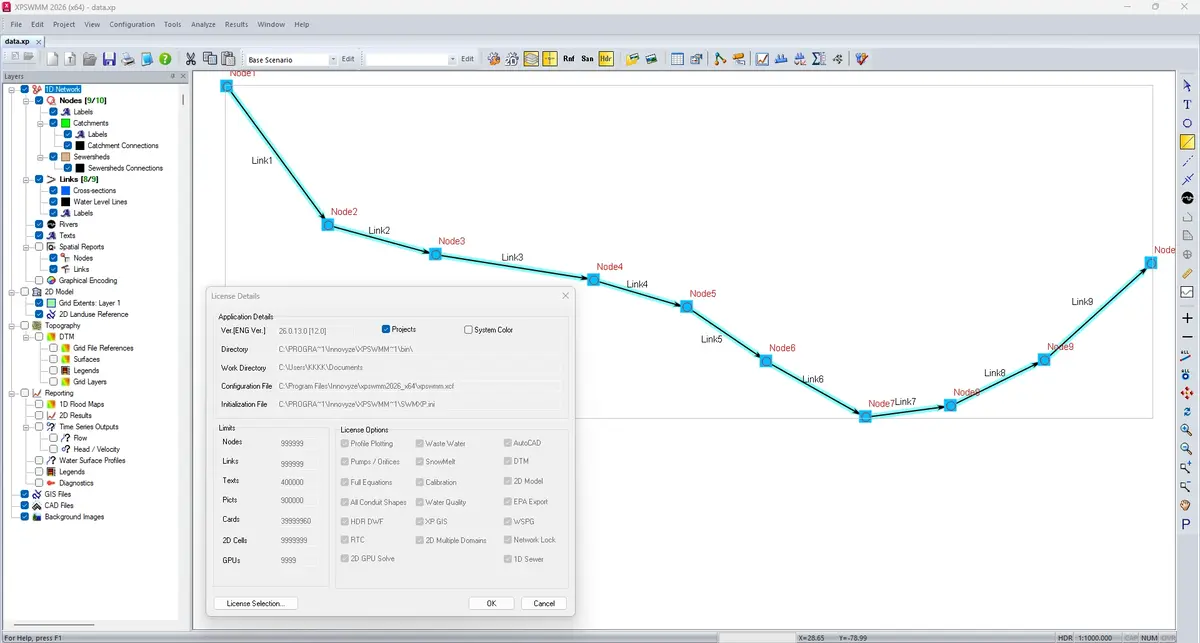
Task: Select Node5 on the network canvas
Action: [687, 306]
